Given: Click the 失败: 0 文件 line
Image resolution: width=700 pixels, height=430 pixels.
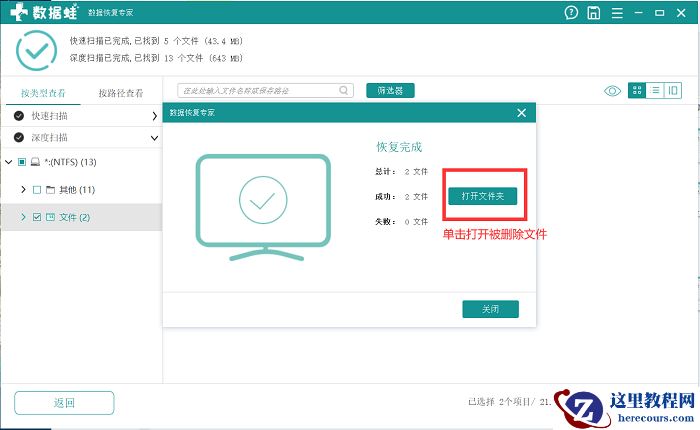Looking at the screenshot, I should click(401, 221).
